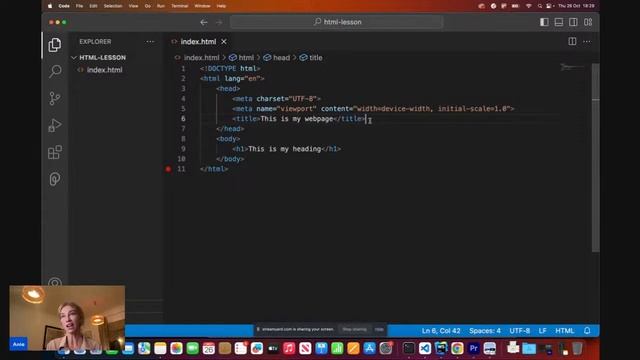Click the html-lesson command center search box
Image resolution: width=640 pixels, height=360 pixels.
337,22
